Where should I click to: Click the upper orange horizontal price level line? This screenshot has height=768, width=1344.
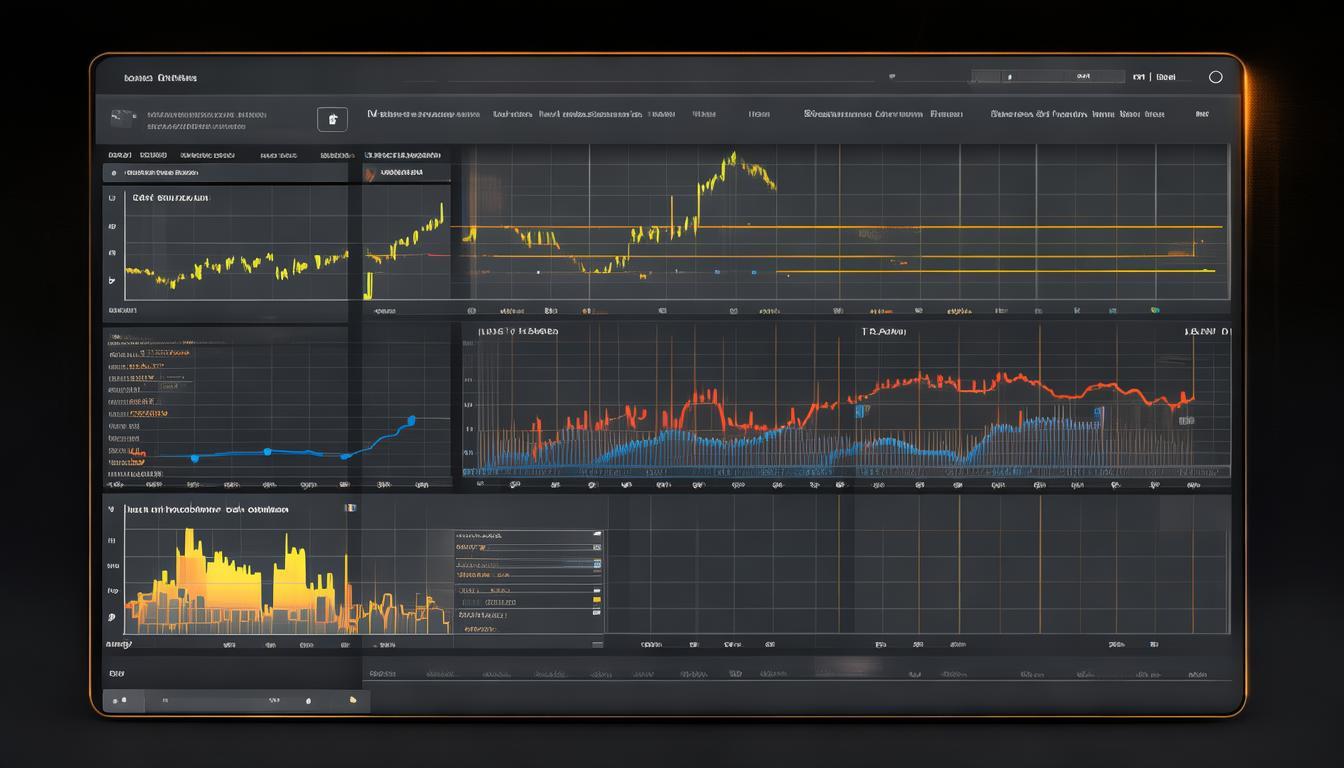pos(840,228)
